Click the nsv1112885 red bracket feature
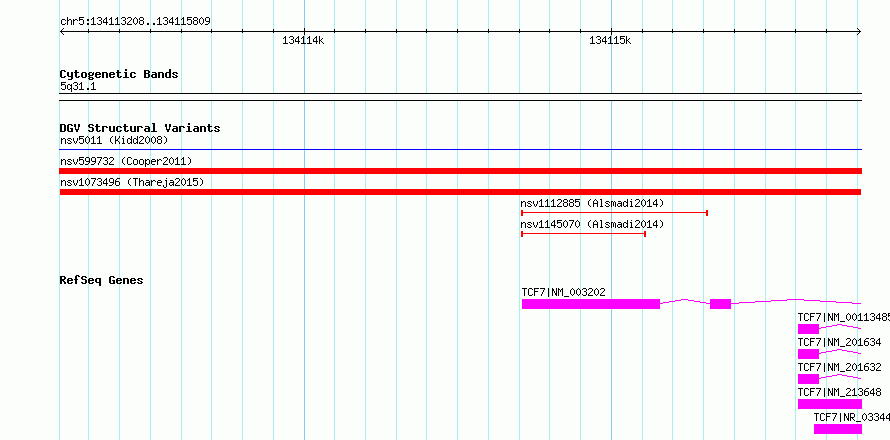The height and width of the screenshot is (440, 890). (614, 213)
